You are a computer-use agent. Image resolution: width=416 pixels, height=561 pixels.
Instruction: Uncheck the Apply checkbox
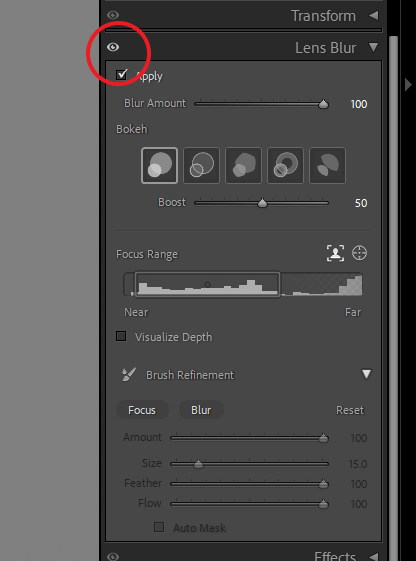[x=122, y=75]
